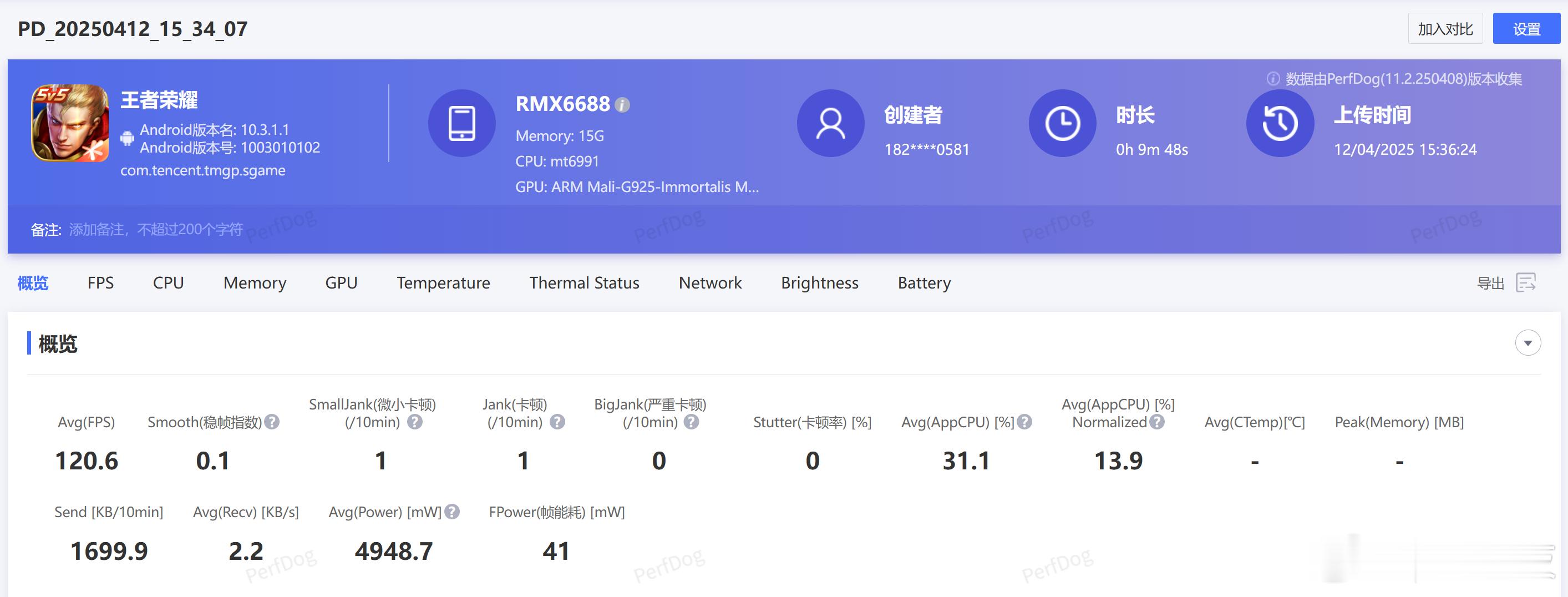
Task: Click the com.tencent.tmgp.sgame package name
Action: pos(202,170)
